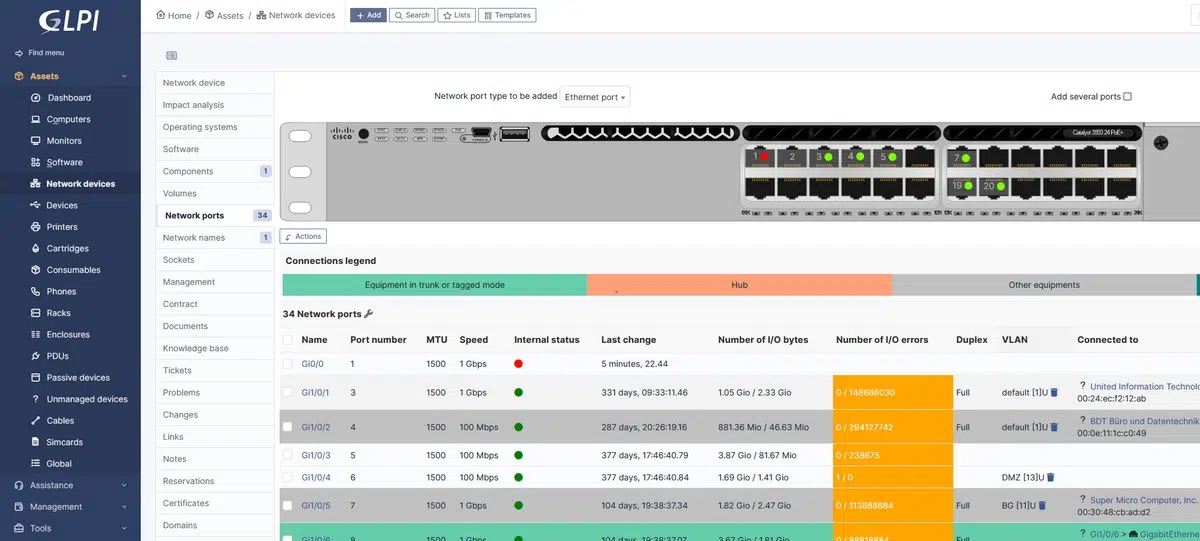Click the Printers icon in sidebar
Screen dimensions: 1200x541
[x=36, y=227]
